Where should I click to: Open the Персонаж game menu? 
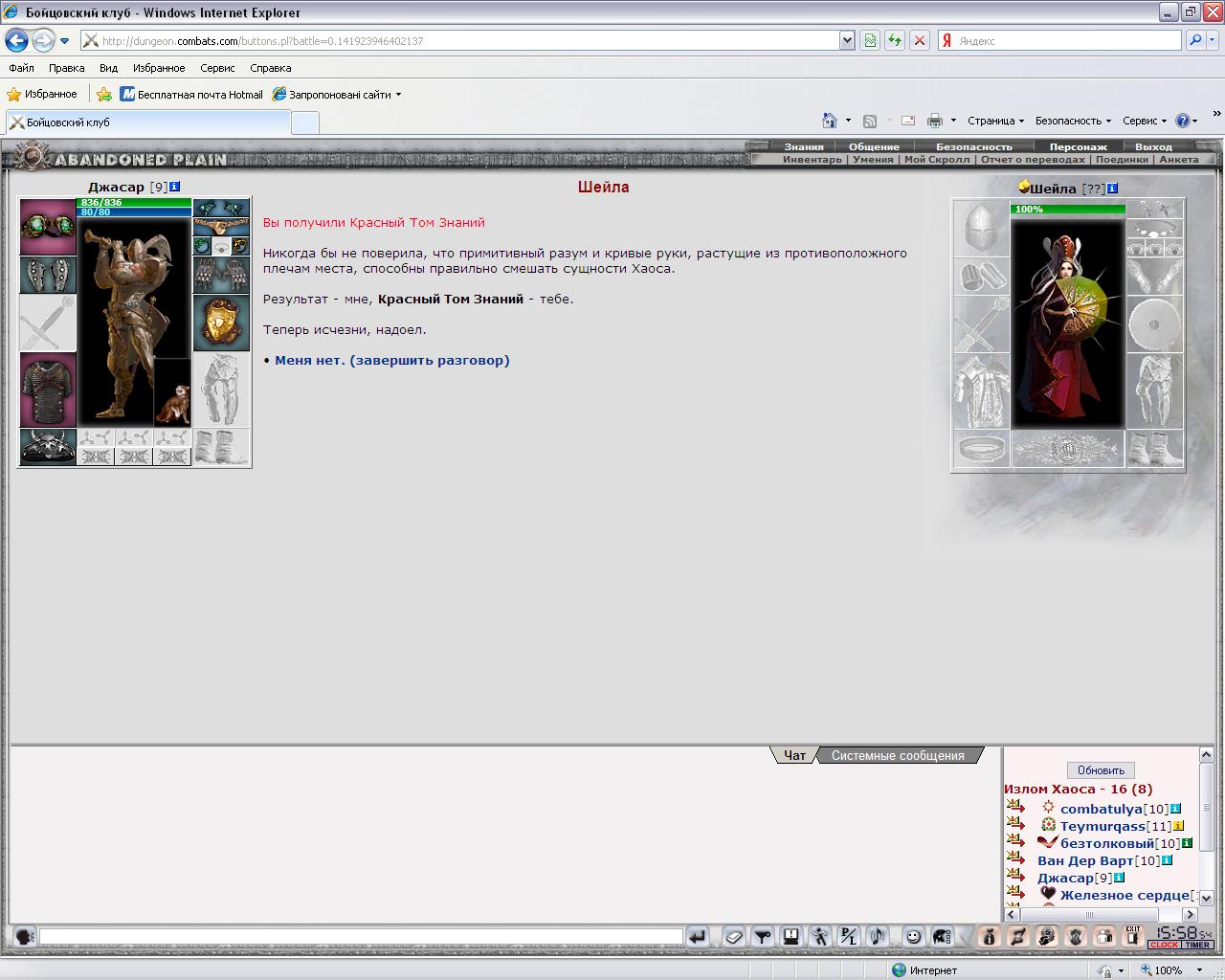[x=1078, y=146]
